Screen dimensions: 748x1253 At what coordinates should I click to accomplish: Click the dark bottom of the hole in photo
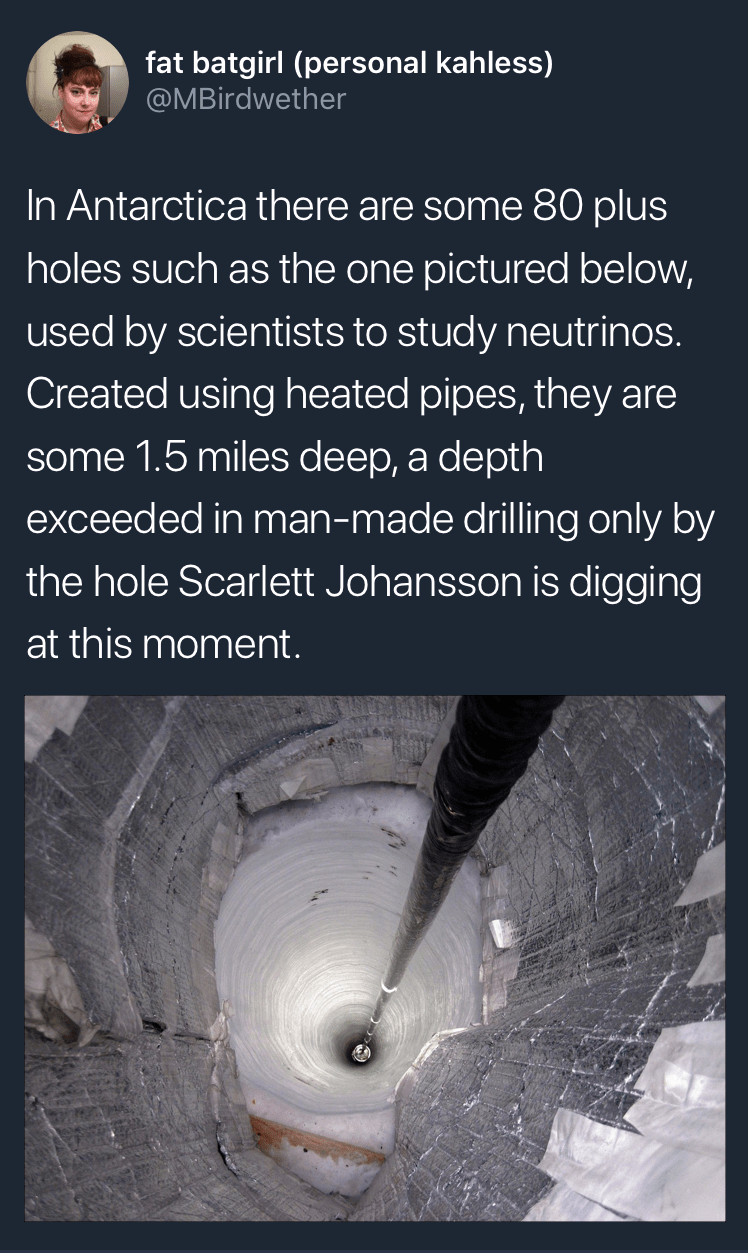click(360, 1050)
